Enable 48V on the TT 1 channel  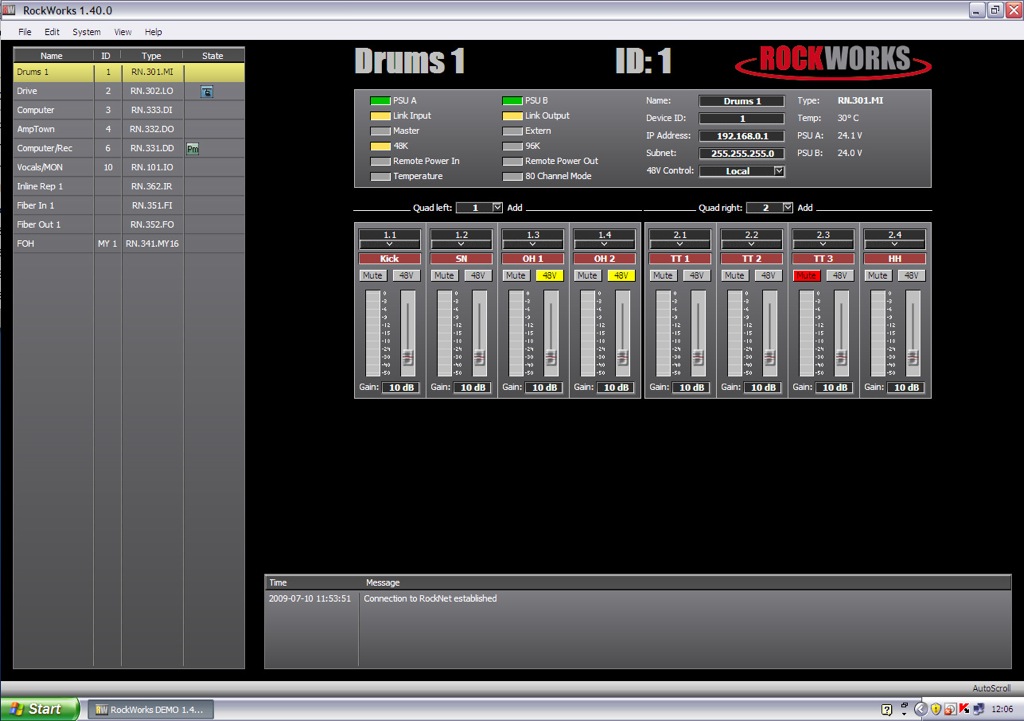pos(697,276)
